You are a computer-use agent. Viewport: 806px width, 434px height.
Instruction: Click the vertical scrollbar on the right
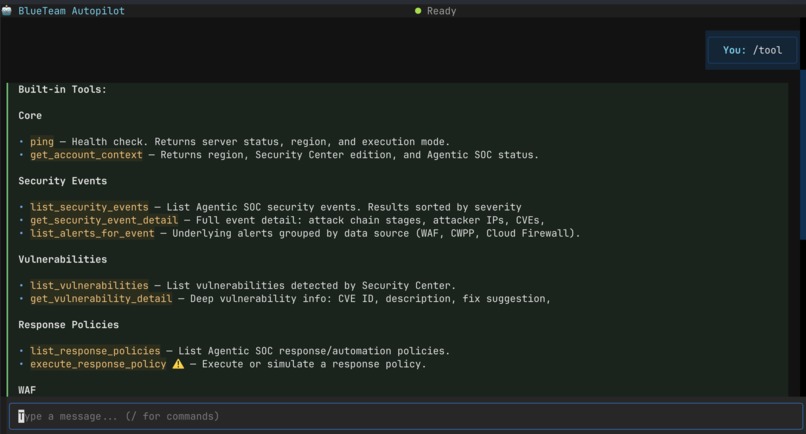[802, 154]
